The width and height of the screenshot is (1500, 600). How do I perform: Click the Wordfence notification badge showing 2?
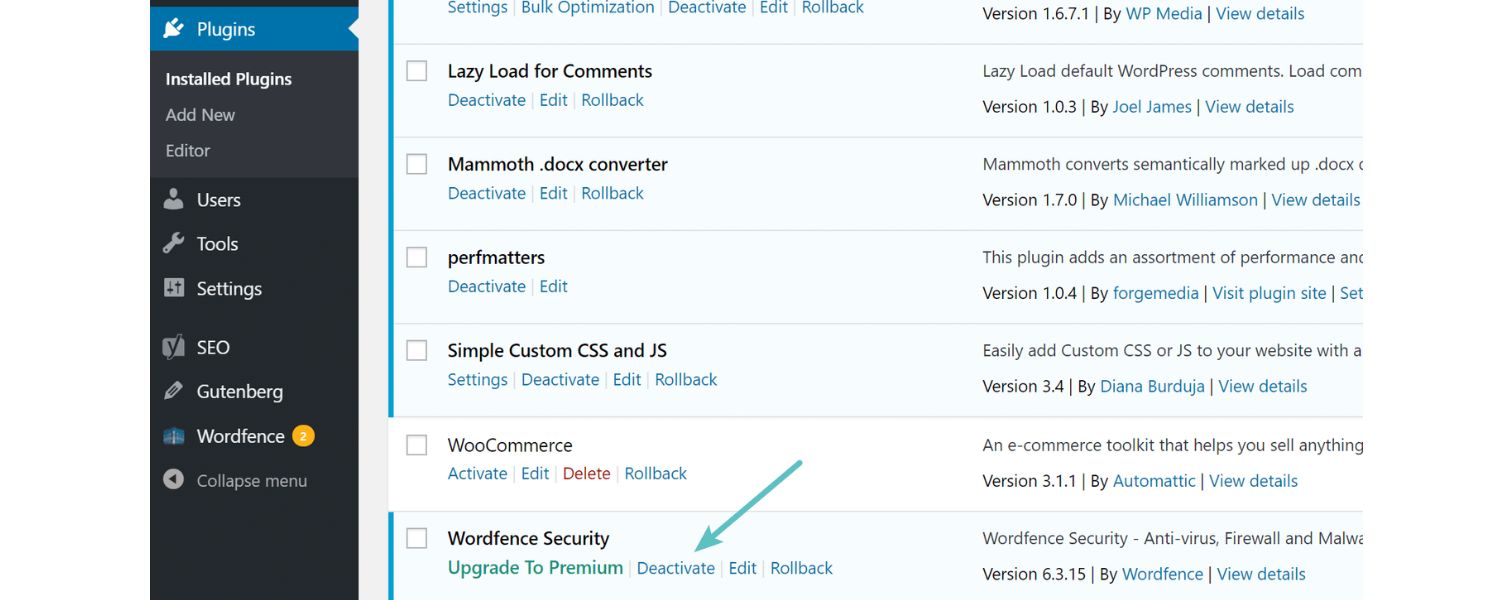click(x=305, y=436)
